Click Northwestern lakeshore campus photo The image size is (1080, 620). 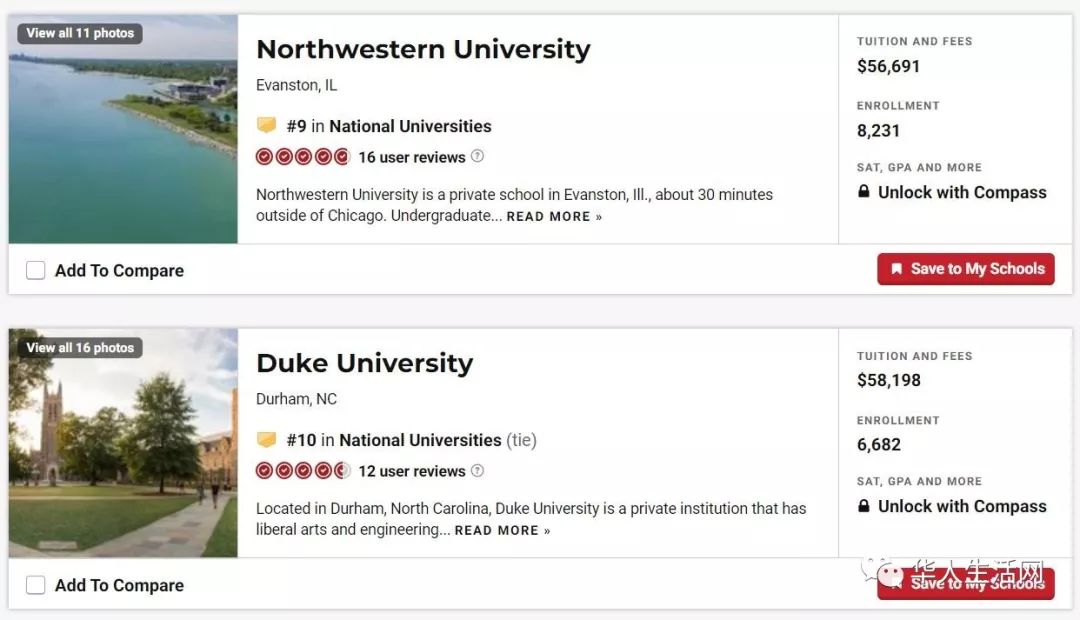tap(123, 129)
